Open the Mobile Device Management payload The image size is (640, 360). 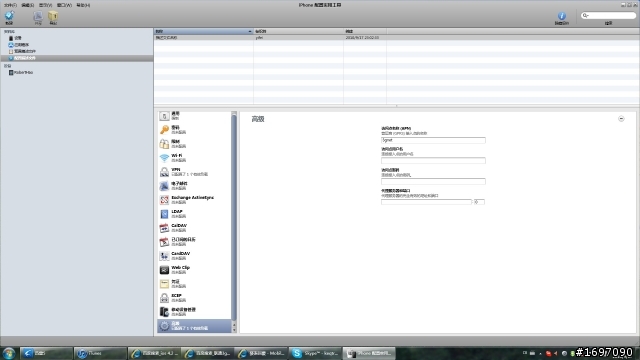[194, 312]
